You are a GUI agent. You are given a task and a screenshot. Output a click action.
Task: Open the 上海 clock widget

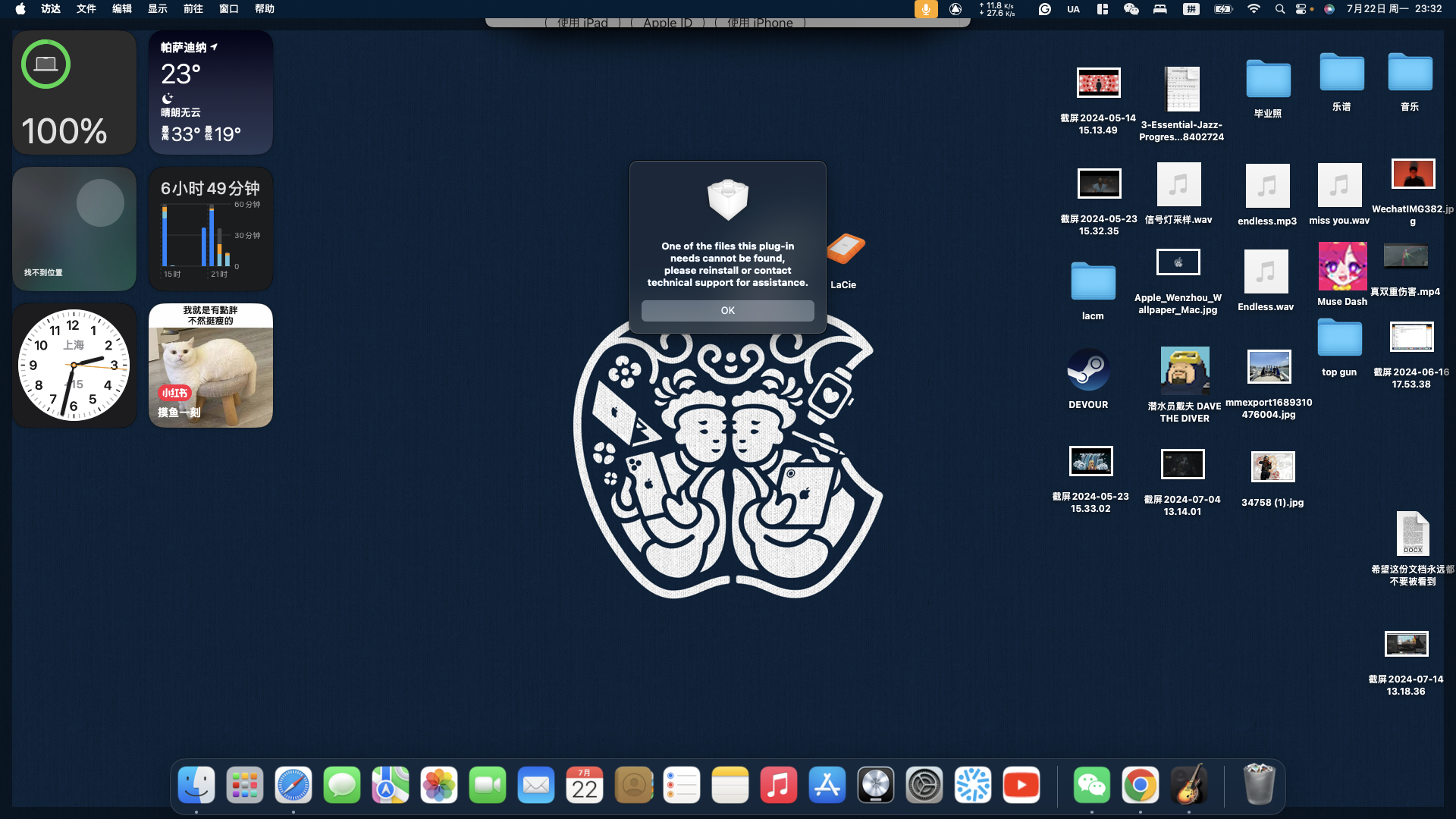[x=74, y=366]
